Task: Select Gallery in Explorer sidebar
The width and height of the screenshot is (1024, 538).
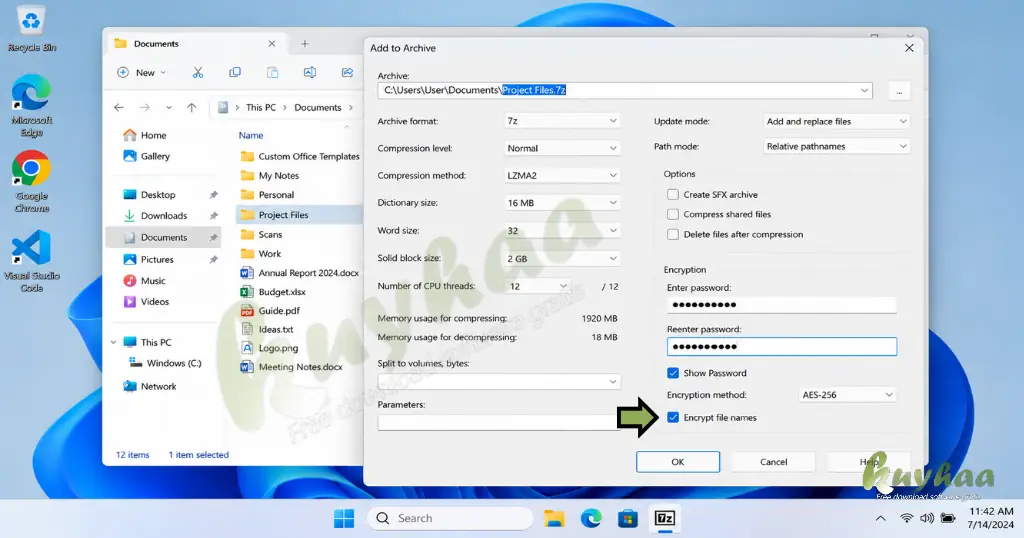Action: pyautogui.click(x=147, y=156)
